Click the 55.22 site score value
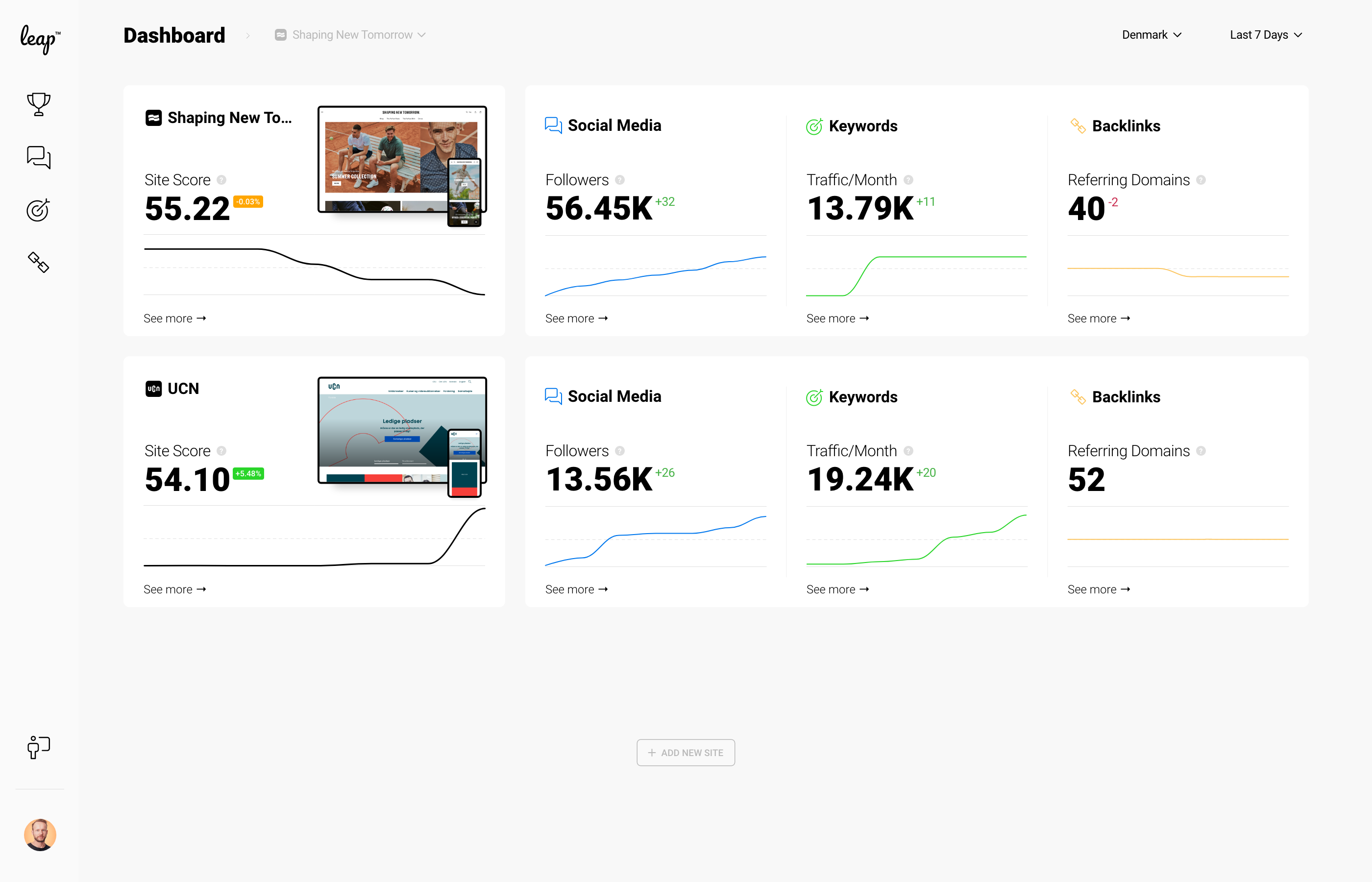This screenshot has height=882, width=1372. point(187,208)
